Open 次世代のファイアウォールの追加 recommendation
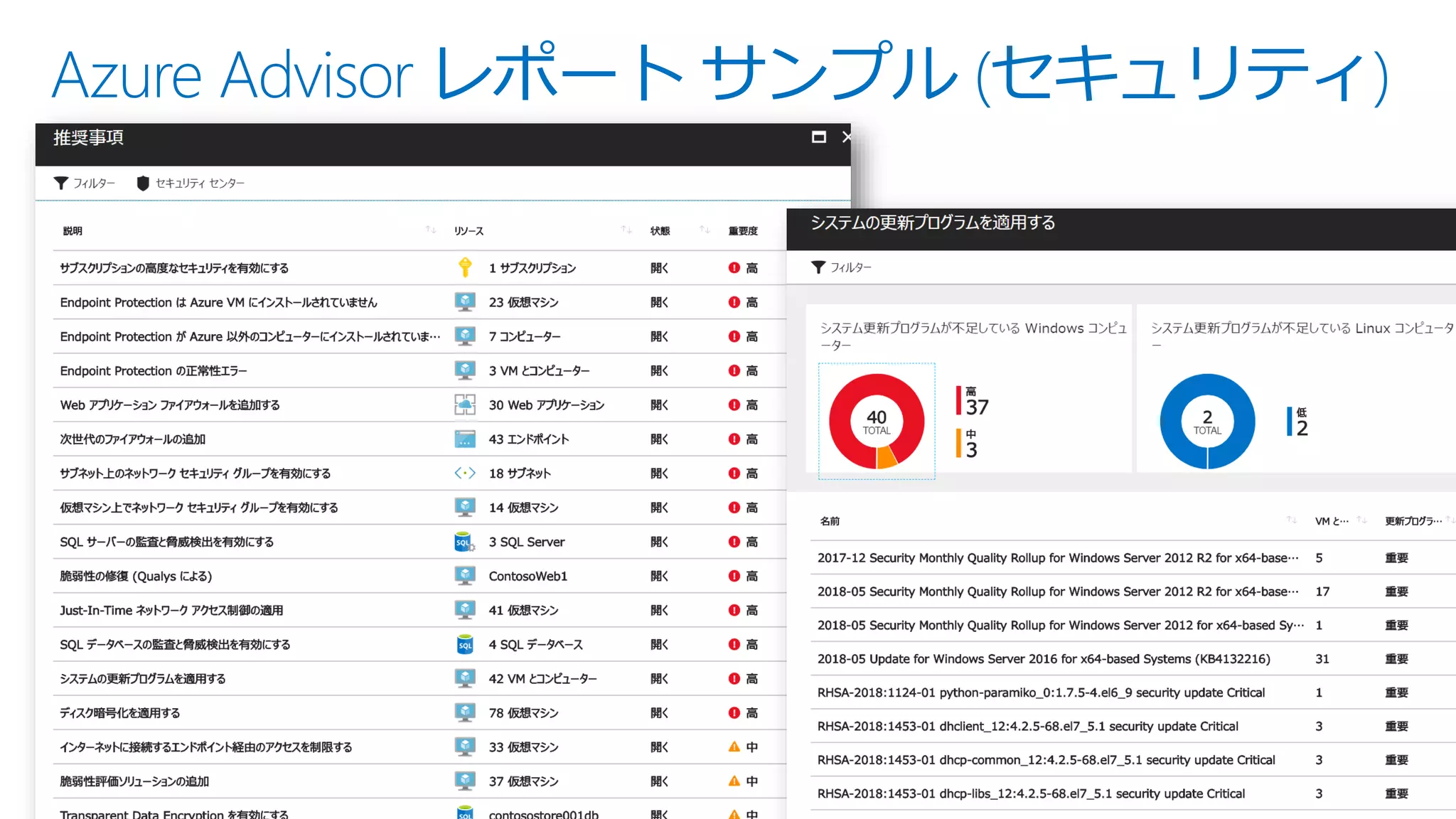The image size is (1456, 819). click(x=133, y=439)
